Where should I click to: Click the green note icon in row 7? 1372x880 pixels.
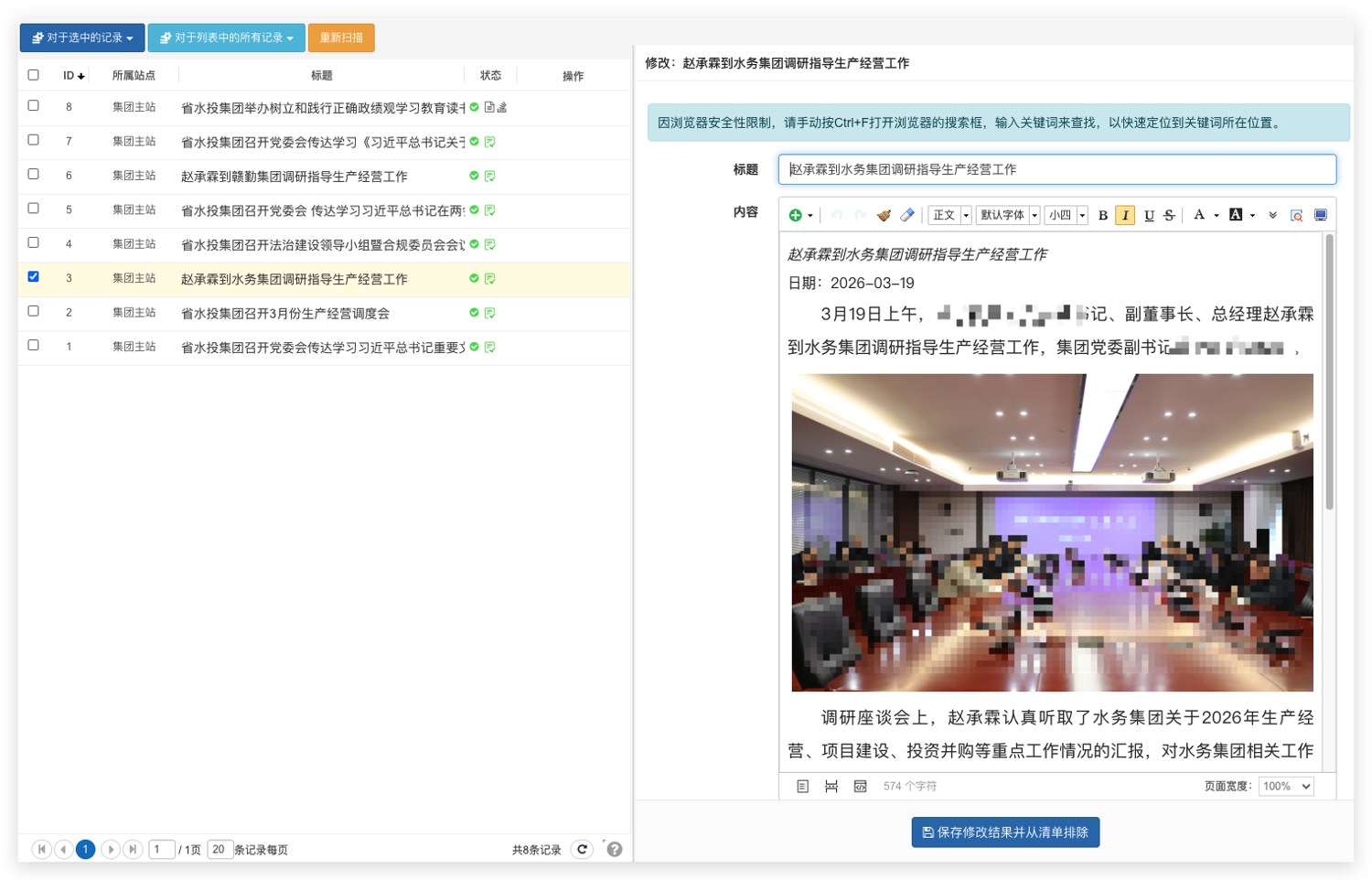(490, 142)
